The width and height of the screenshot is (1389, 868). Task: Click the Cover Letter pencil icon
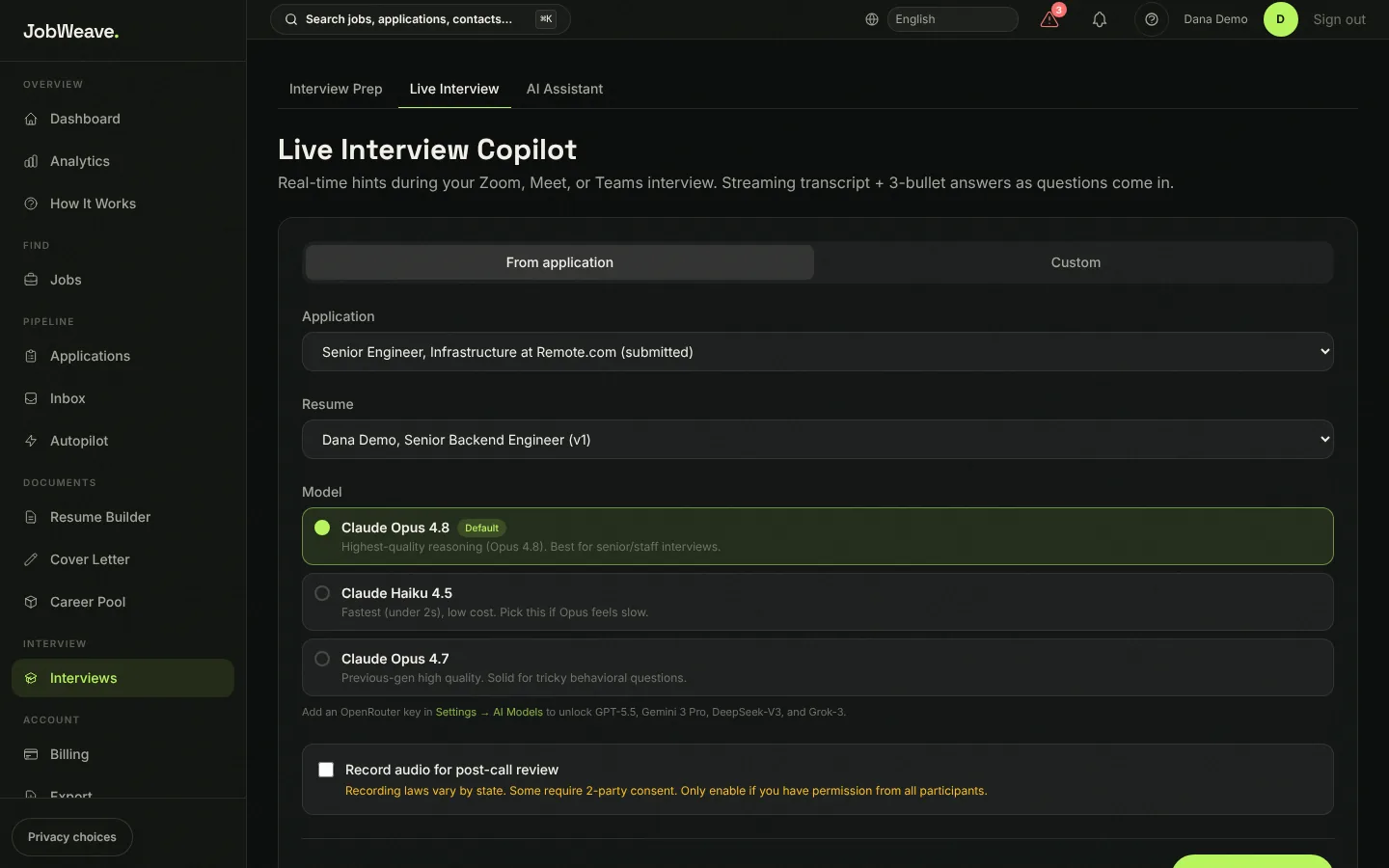(31, 559)
